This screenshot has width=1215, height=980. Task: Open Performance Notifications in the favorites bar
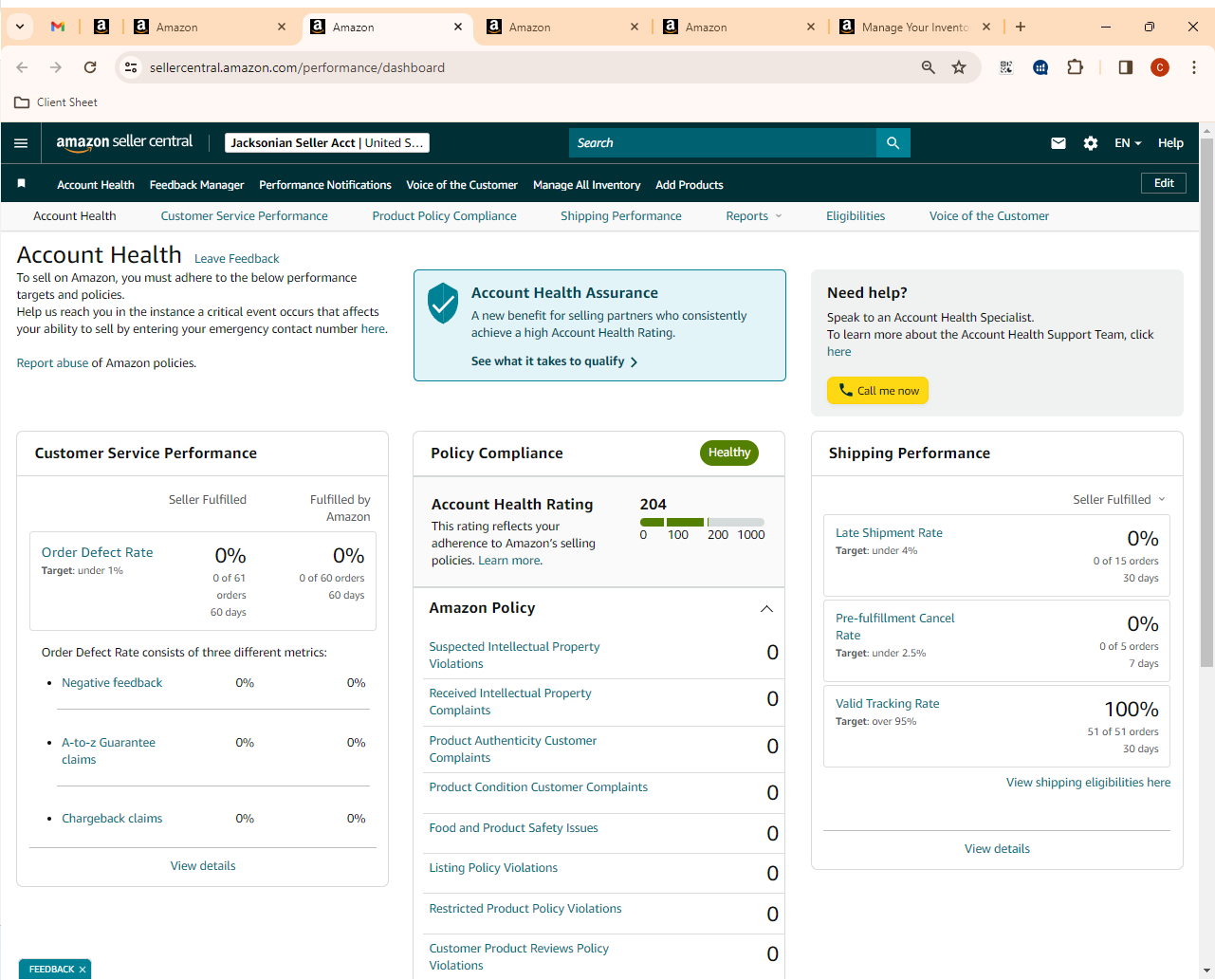(325, 185)
